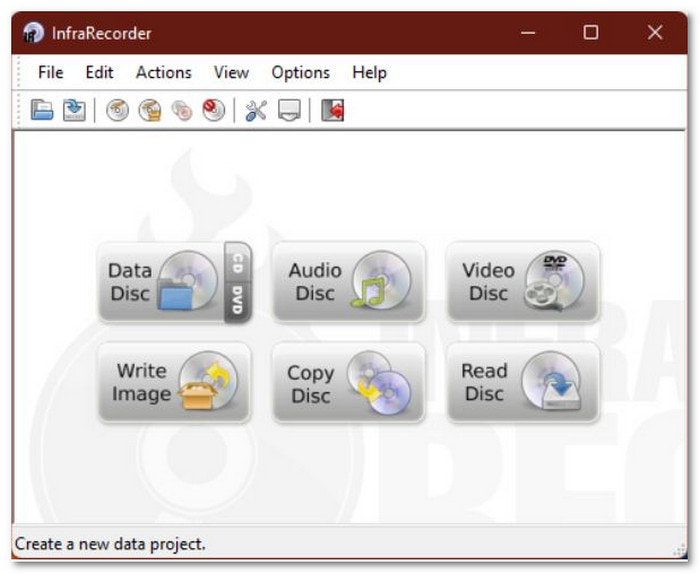Open the Options menu
The image size is (700, 574).
[300, 72]
